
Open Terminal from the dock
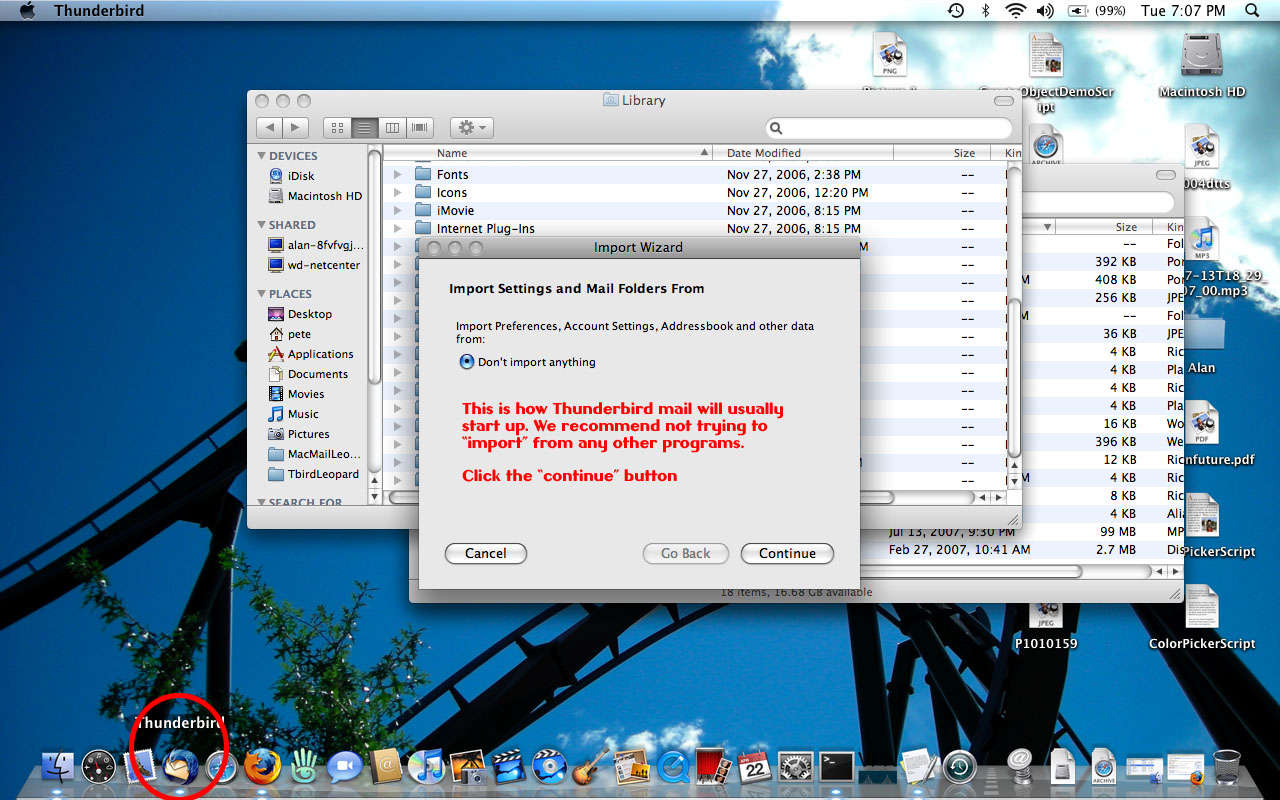[836, 767]
